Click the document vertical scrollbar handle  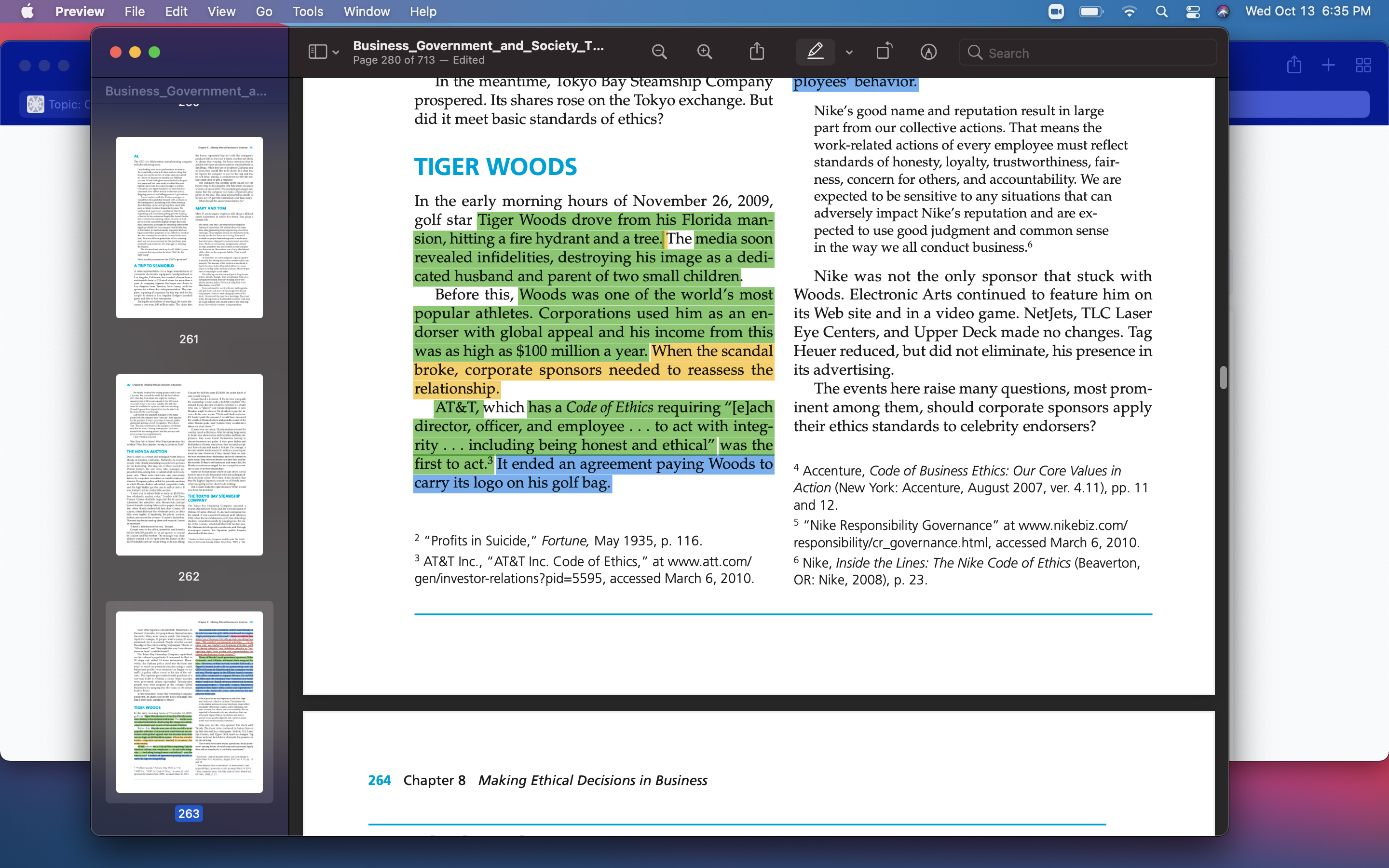[1223, 377]
